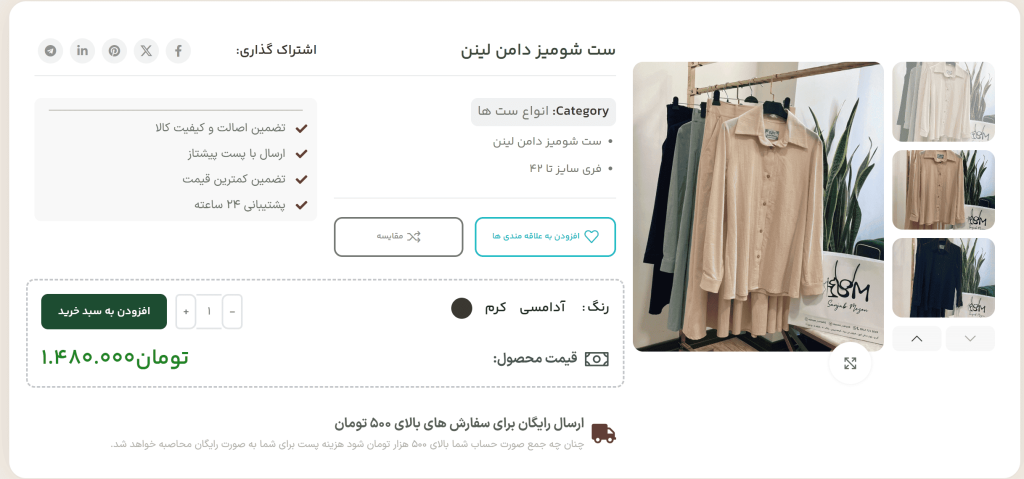Image resolution: width=1024 pixels, height=479 pixels.
Task: Share product via Telegram icon
Action: point(50,51)
